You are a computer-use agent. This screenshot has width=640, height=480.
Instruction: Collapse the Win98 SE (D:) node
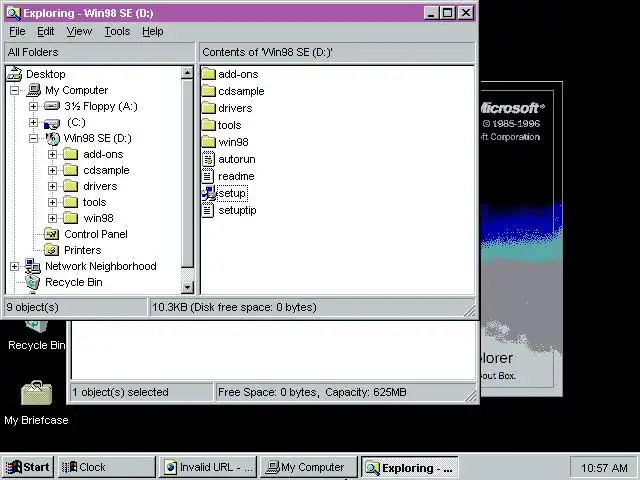coord(33,139)
